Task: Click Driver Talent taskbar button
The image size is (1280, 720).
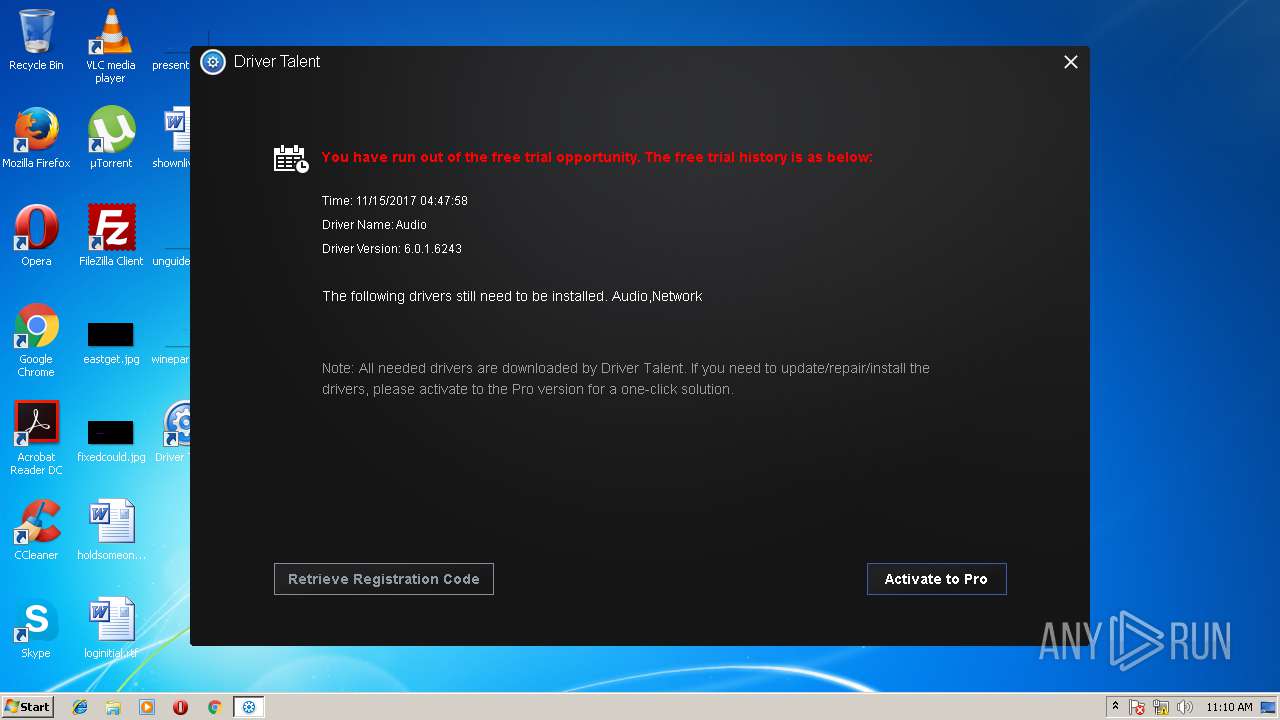Action: click(x=249, y=707)
